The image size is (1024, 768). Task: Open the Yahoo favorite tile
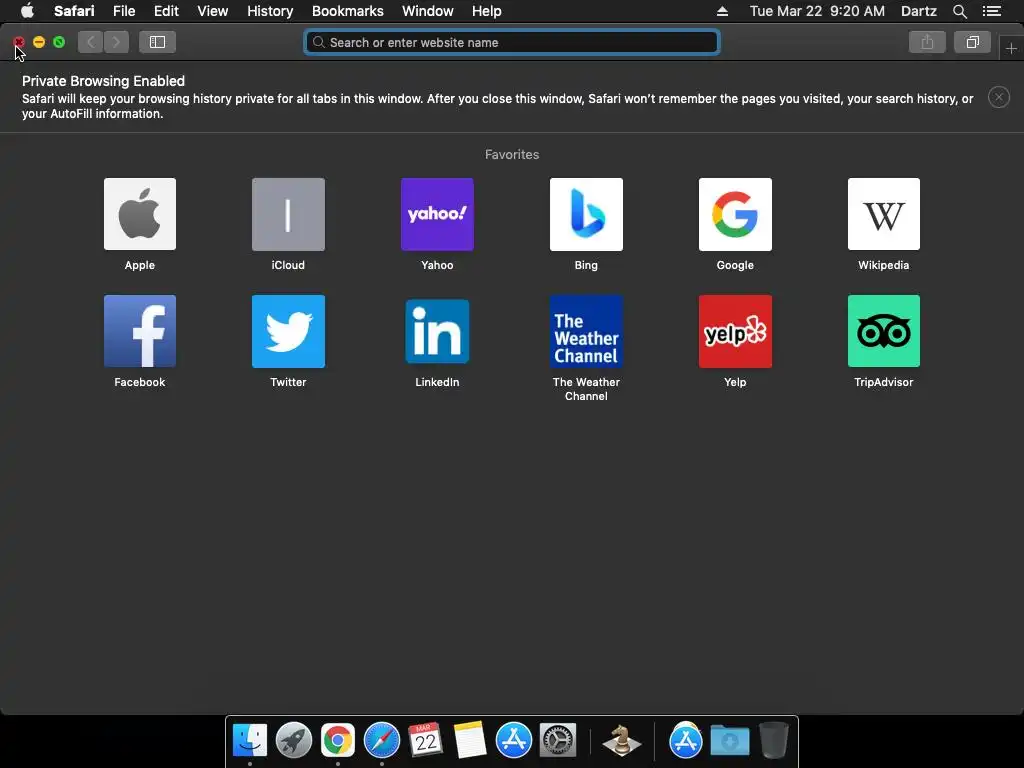pyautogui.click(x=437, y=214)
